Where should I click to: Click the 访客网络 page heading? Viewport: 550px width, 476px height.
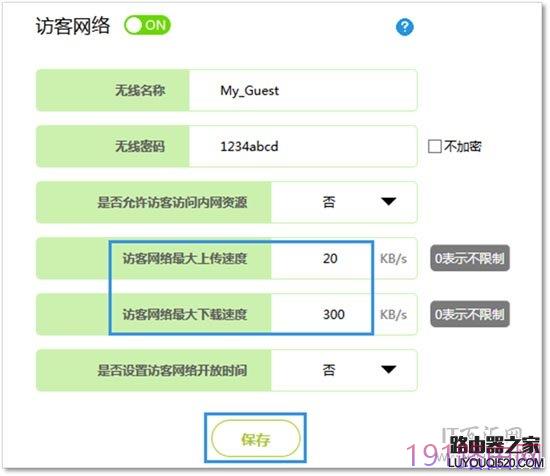point(73,26)
